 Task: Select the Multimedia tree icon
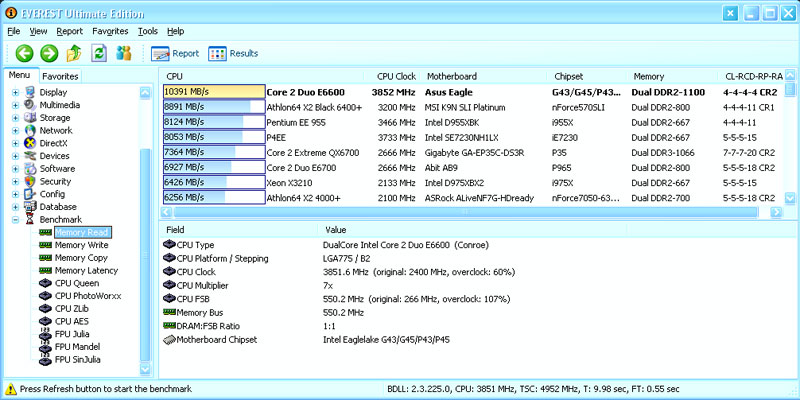[x=30, y=105]
